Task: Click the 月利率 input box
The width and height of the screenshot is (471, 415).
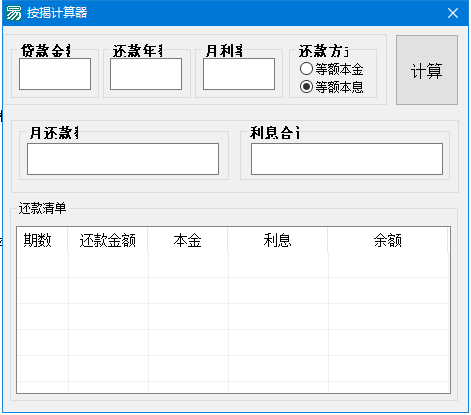Action: [x=239, y=74]
